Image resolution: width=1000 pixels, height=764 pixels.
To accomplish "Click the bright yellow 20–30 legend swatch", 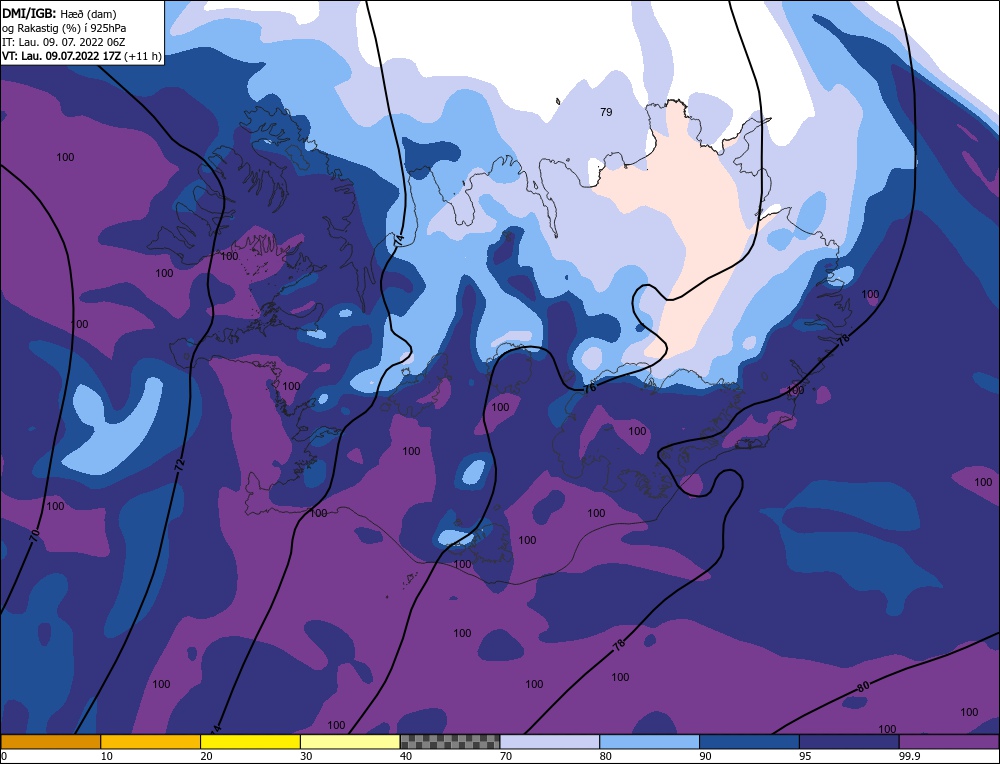I will (250, 742).
